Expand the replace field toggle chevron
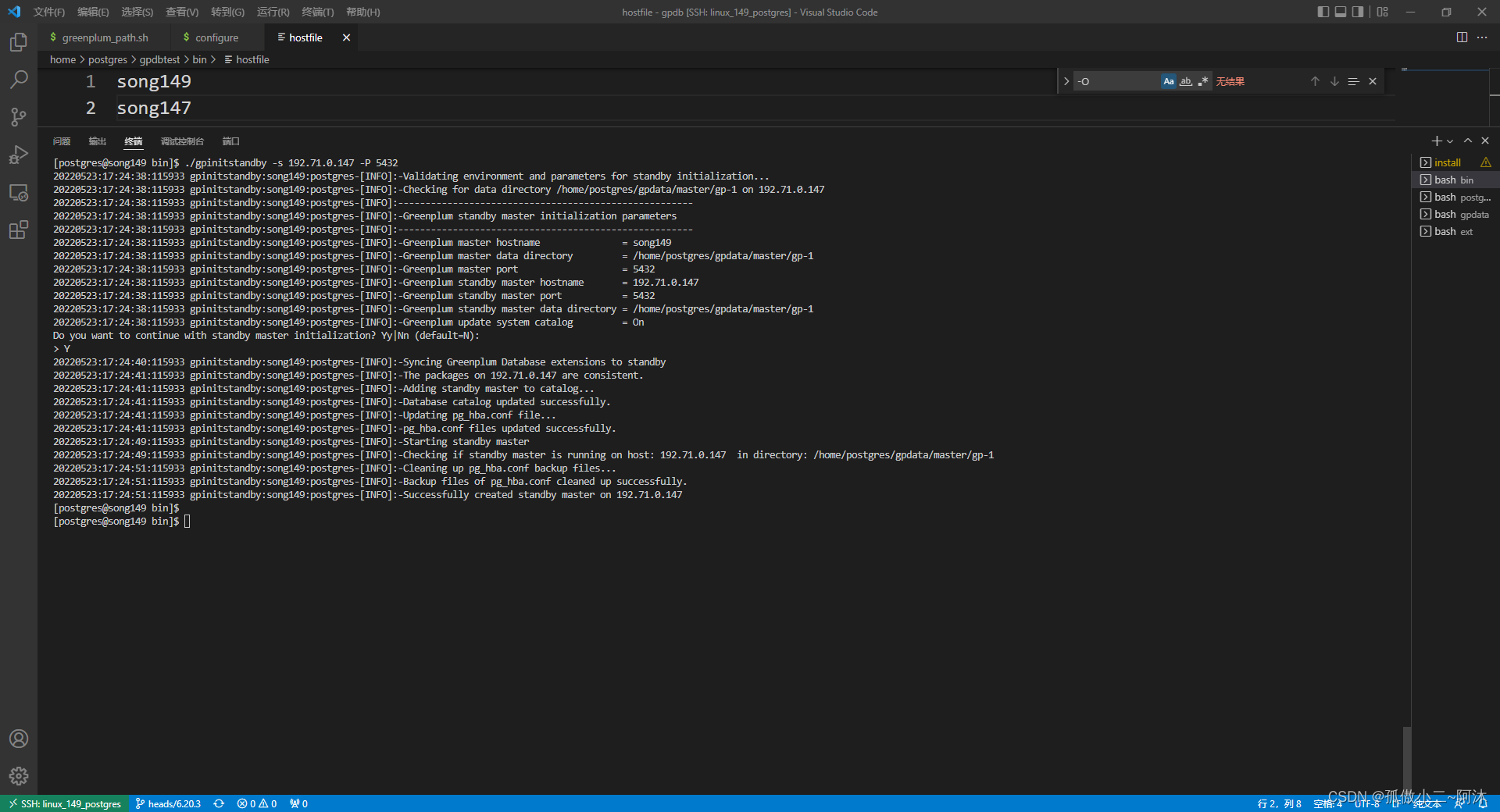Image resolution: width=1500 pixels, height=812 pixels. coord(1066,81)
